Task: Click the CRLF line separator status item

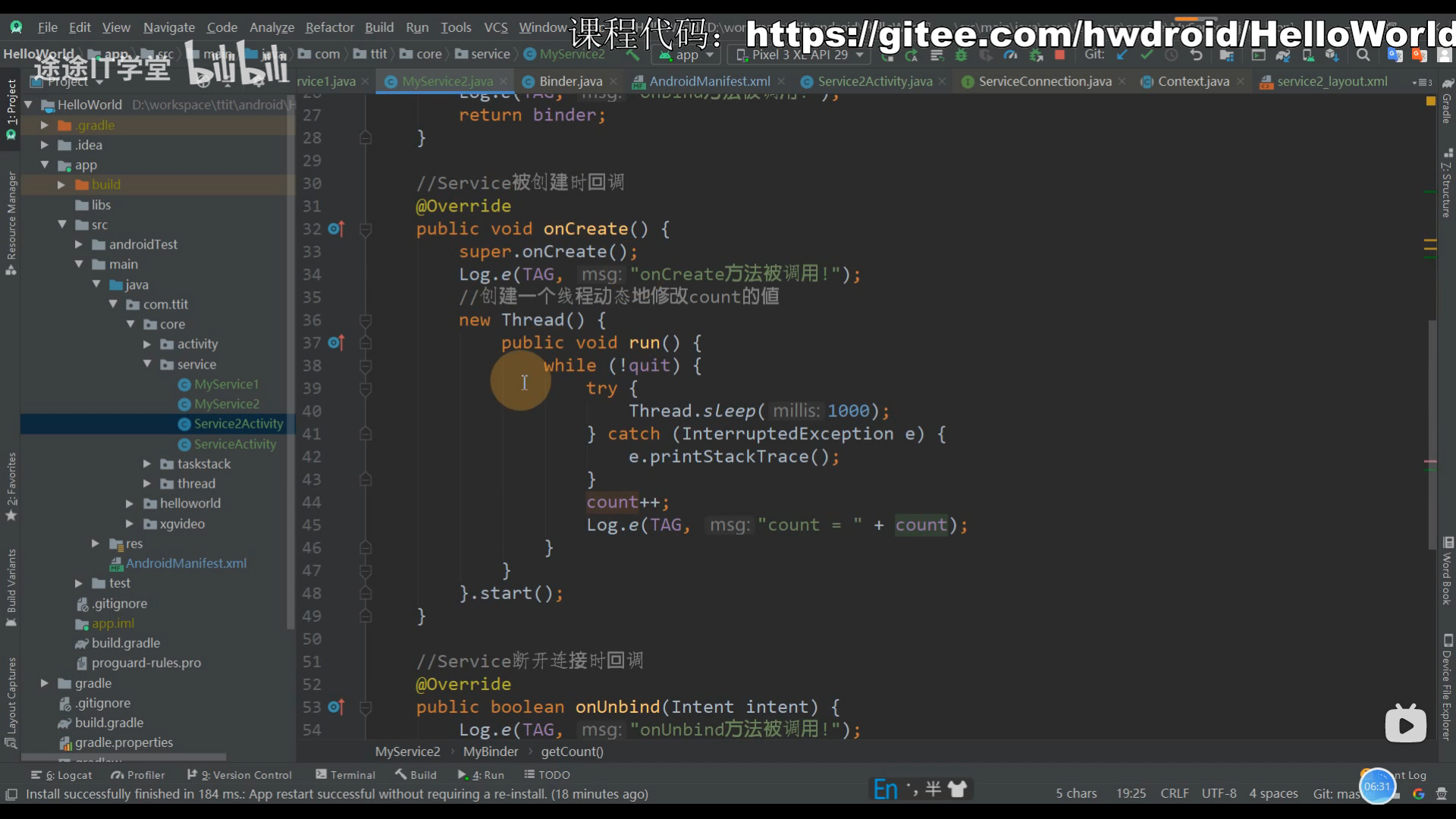Action: click(x=1174, y=793)
